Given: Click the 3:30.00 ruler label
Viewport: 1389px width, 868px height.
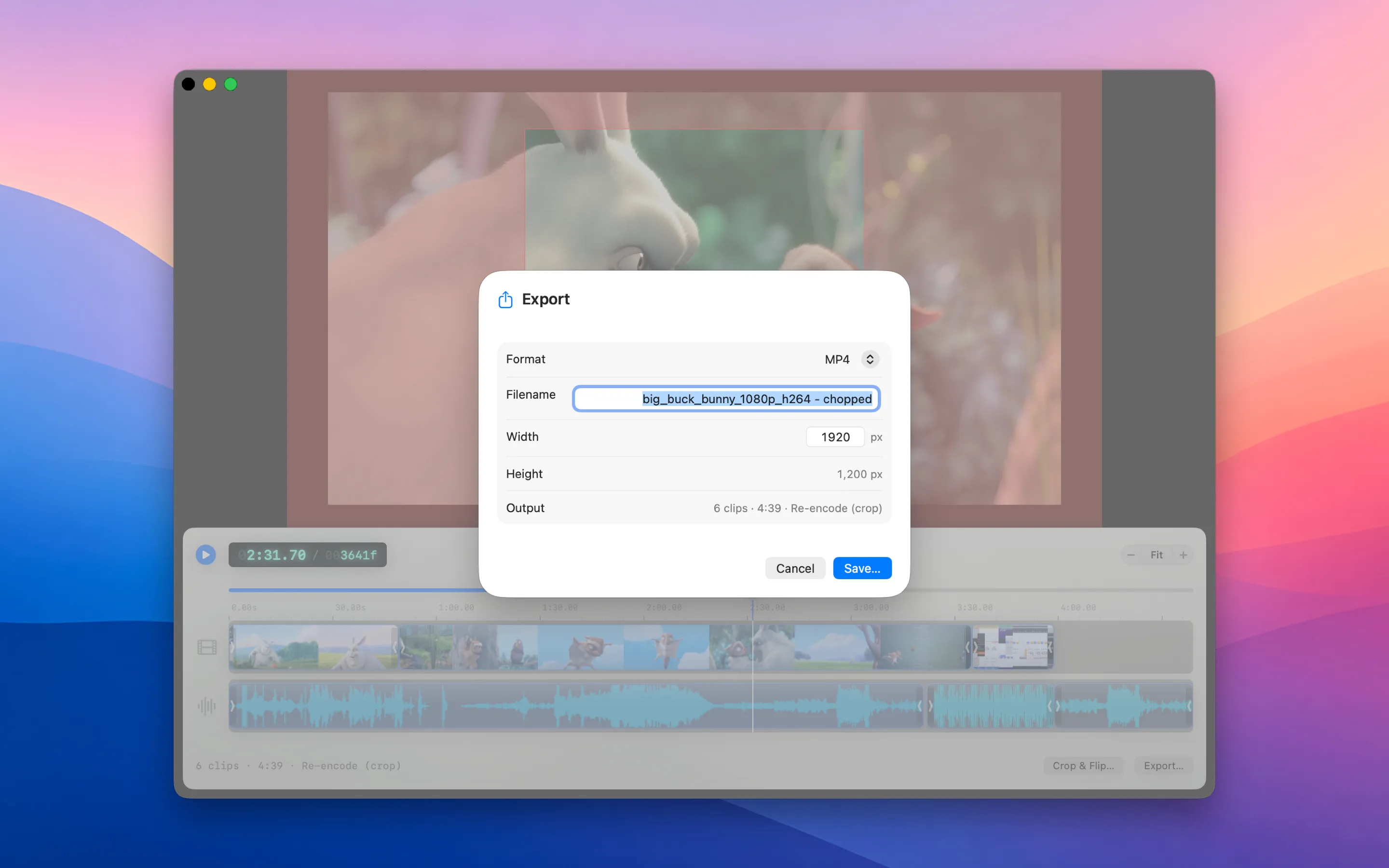Looking at the screenshot, I should pyautogui.click(x=975, y=608).
